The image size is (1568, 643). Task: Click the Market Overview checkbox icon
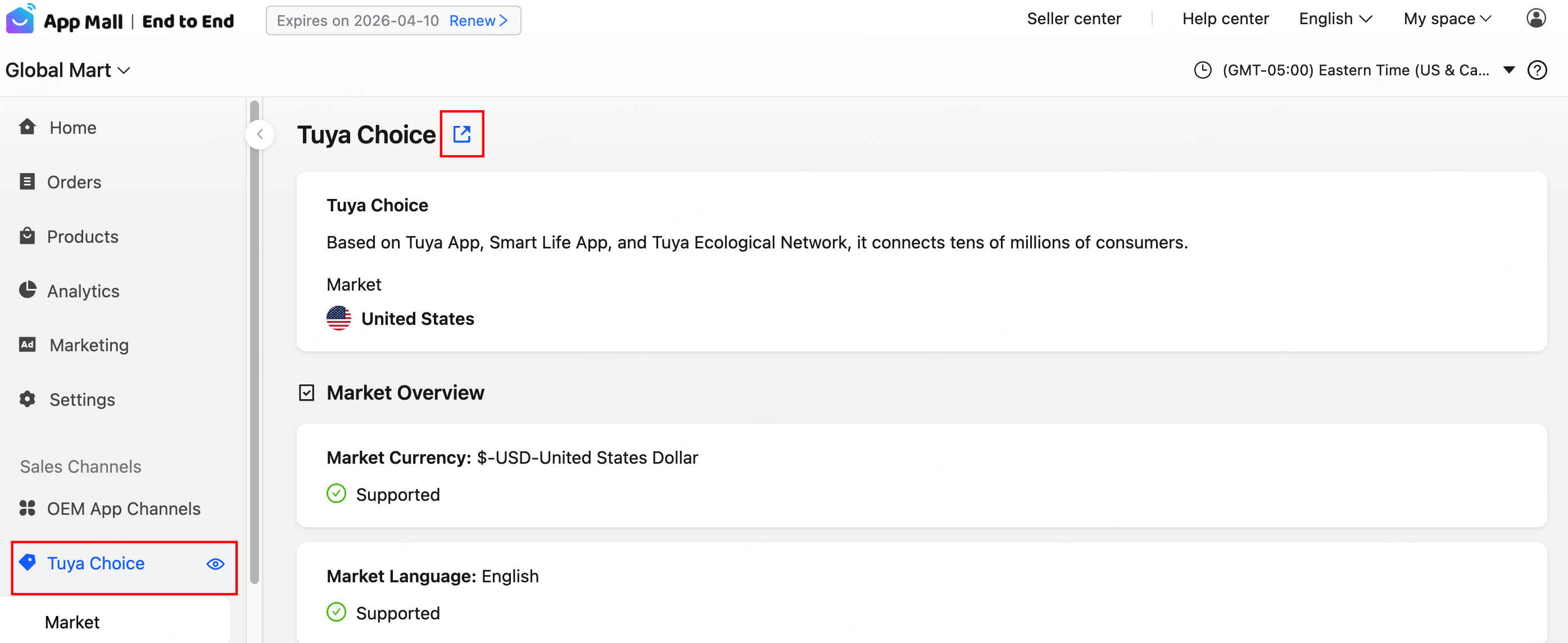click(x=307, y=393)
